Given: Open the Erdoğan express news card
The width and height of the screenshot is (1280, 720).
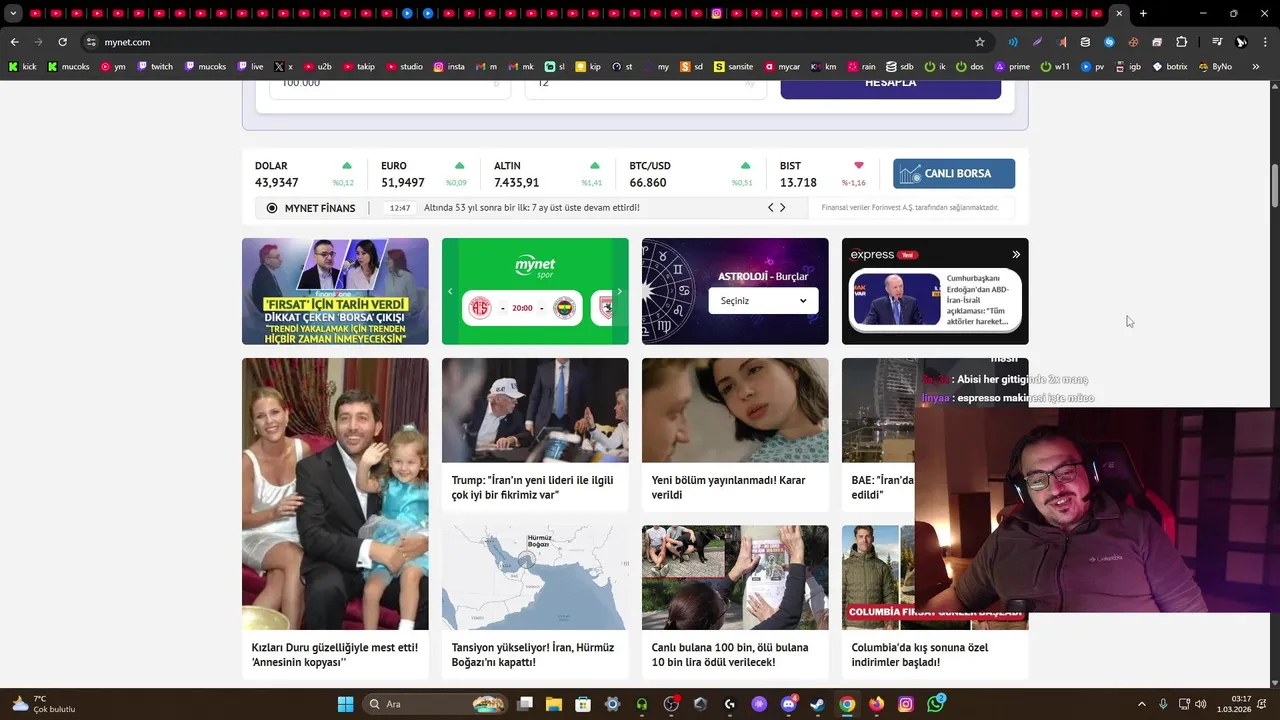Looking at the screenshot, I should click(x=935, y=300).
